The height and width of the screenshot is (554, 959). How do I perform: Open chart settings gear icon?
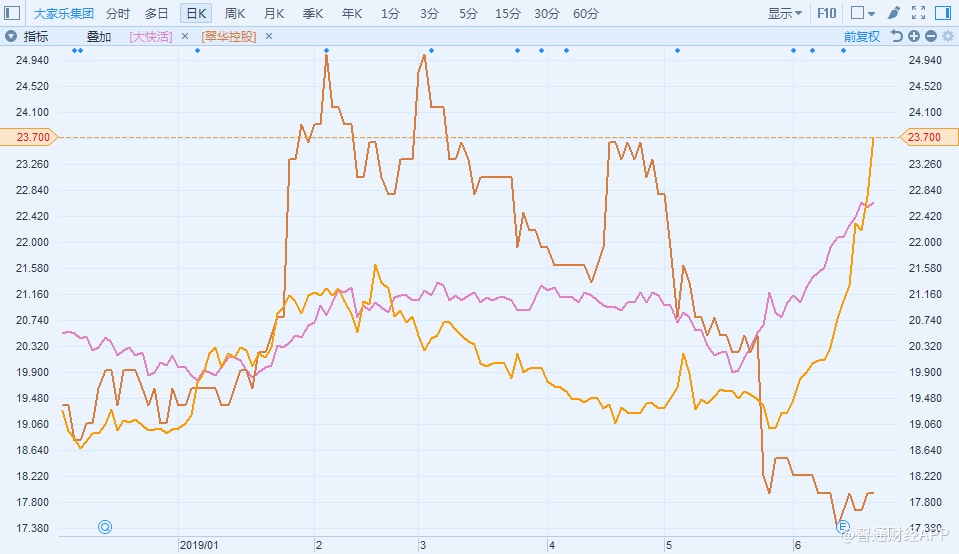946,36
